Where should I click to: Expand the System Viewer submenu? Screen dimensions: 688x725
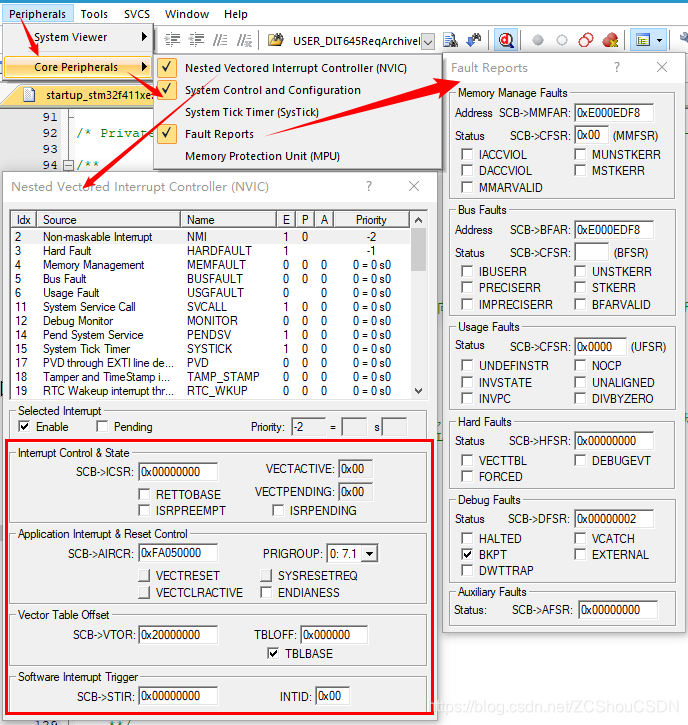pyautogui.click(x=144, y=37)
